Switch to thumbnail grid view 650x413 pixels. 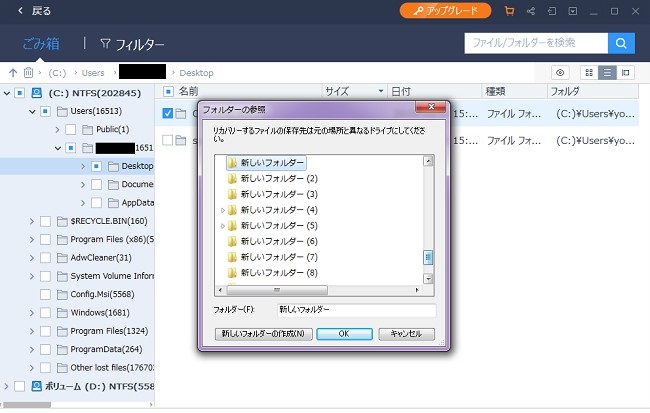tap(589, 73)
